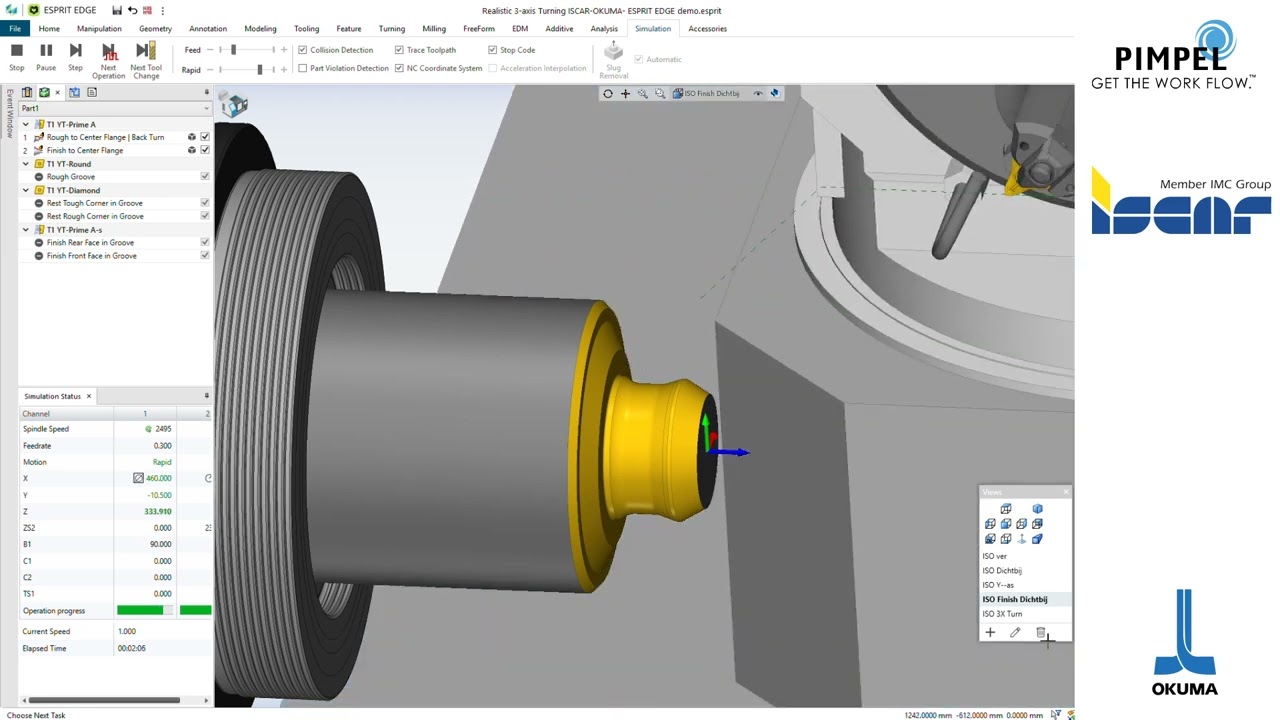The width and height of the screenshot is (1280, 720).
Task: Pause the simulation
Action: pos(46,56)
